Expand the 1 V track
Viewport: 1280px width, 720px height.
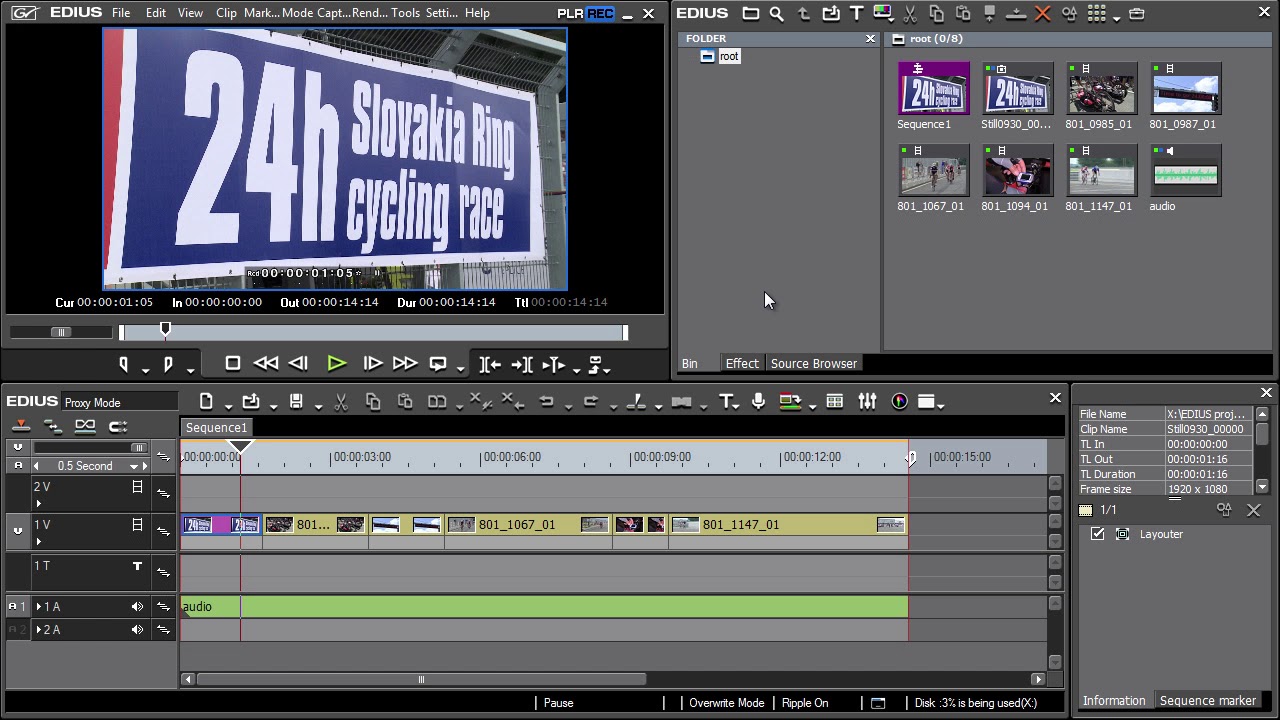[39, 542]
